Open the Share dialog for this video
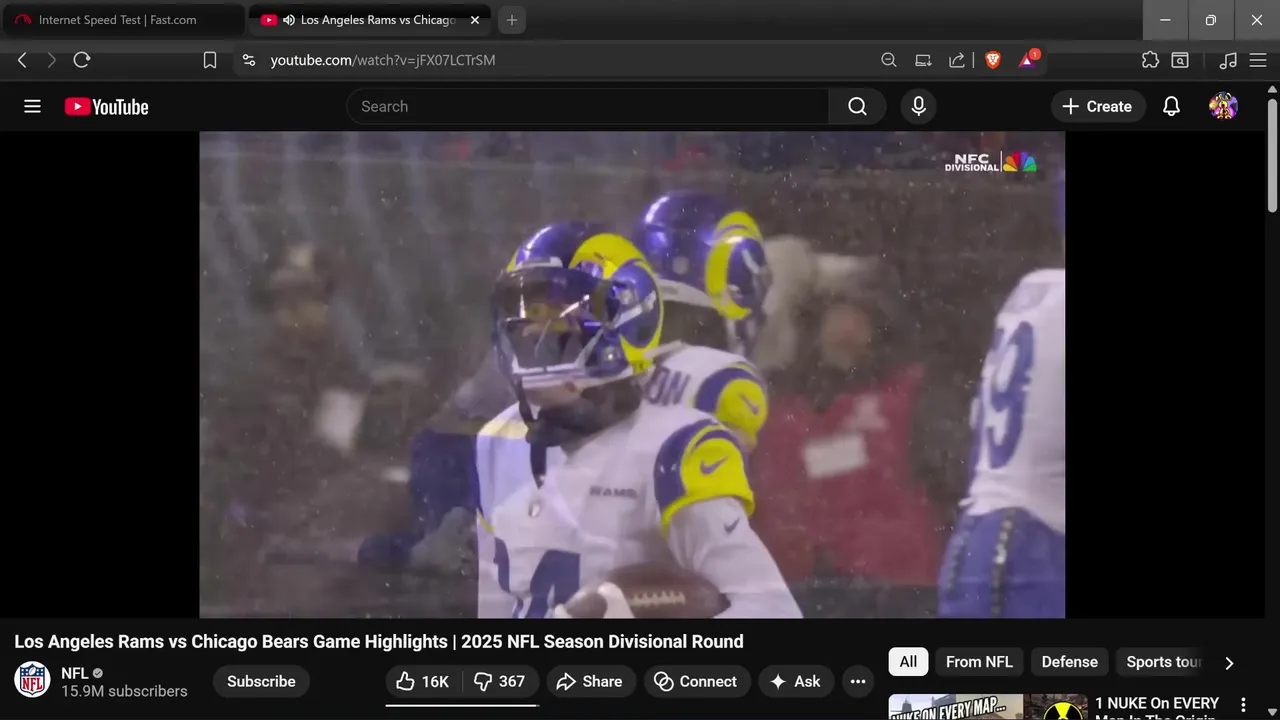 [x=590, y=682]
